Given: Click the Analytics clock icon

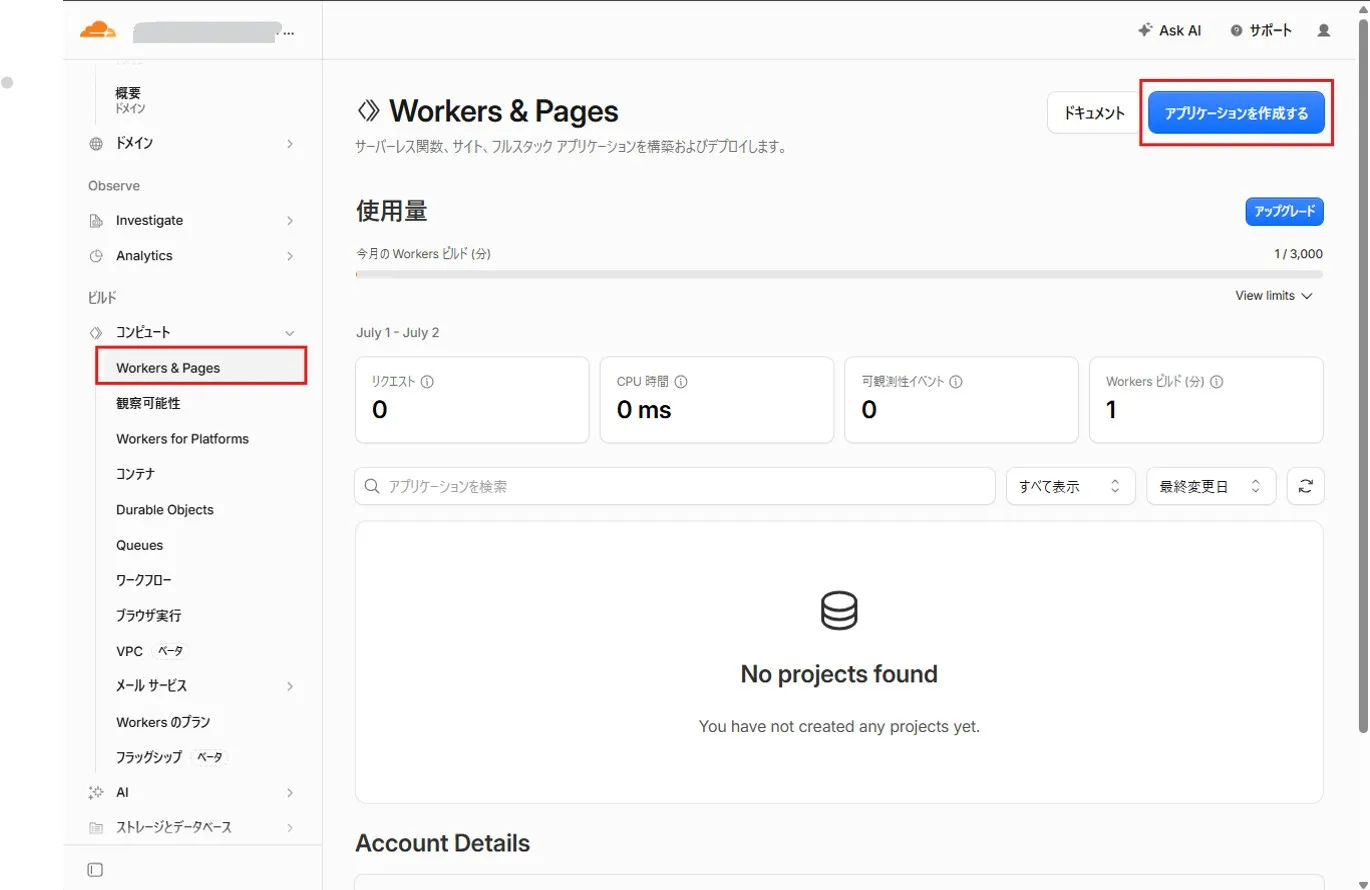Looking at the screenshot, I should [96, 256].
